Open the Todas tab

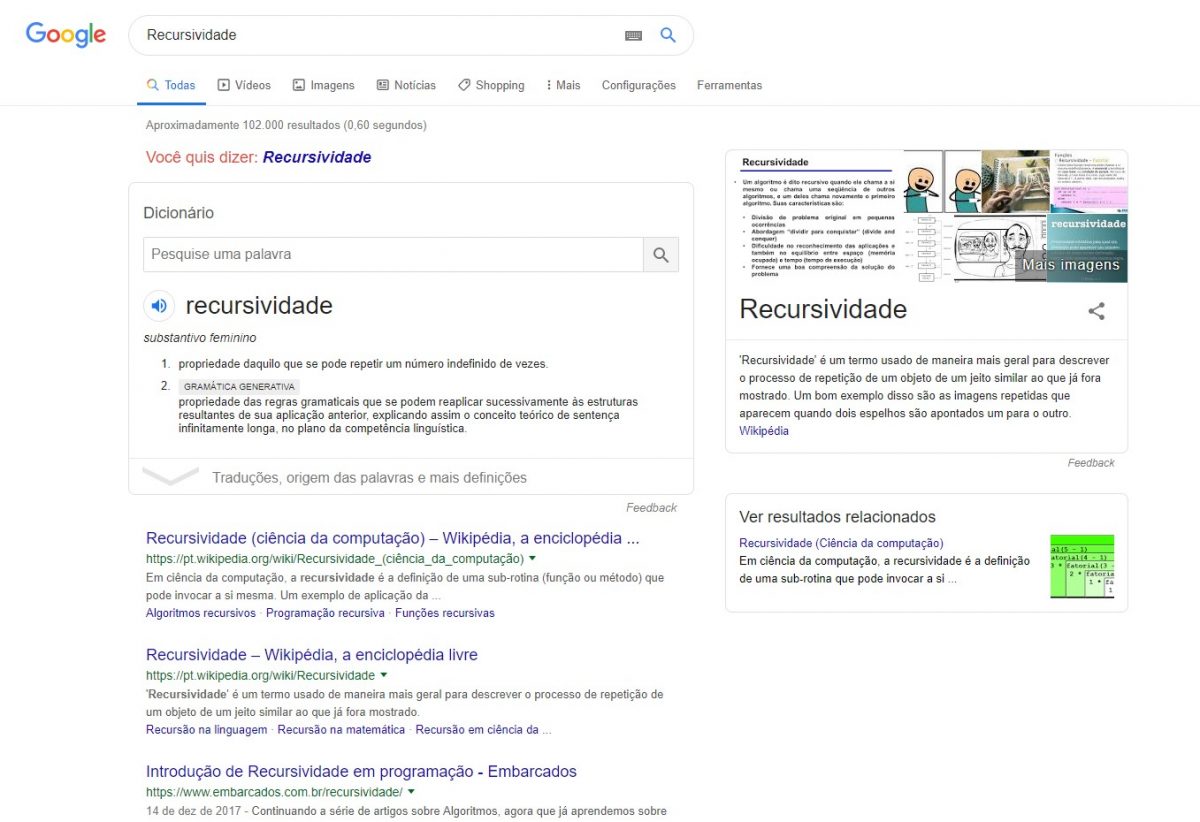pos(171,86)
